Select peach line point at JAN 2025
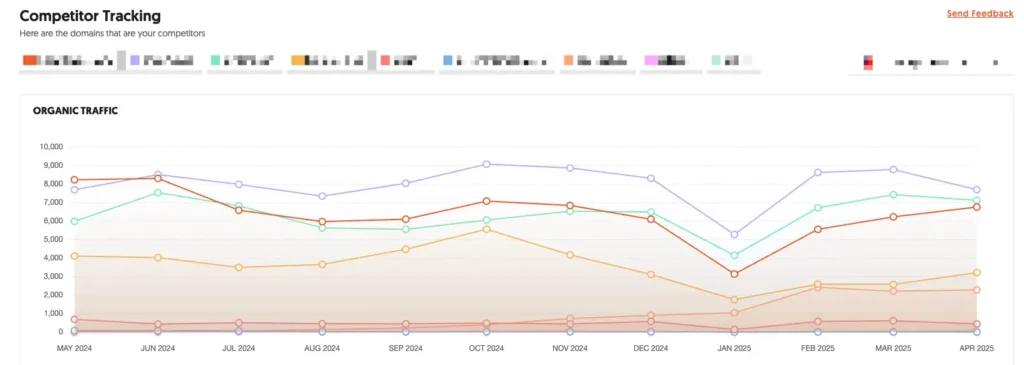 734,312
